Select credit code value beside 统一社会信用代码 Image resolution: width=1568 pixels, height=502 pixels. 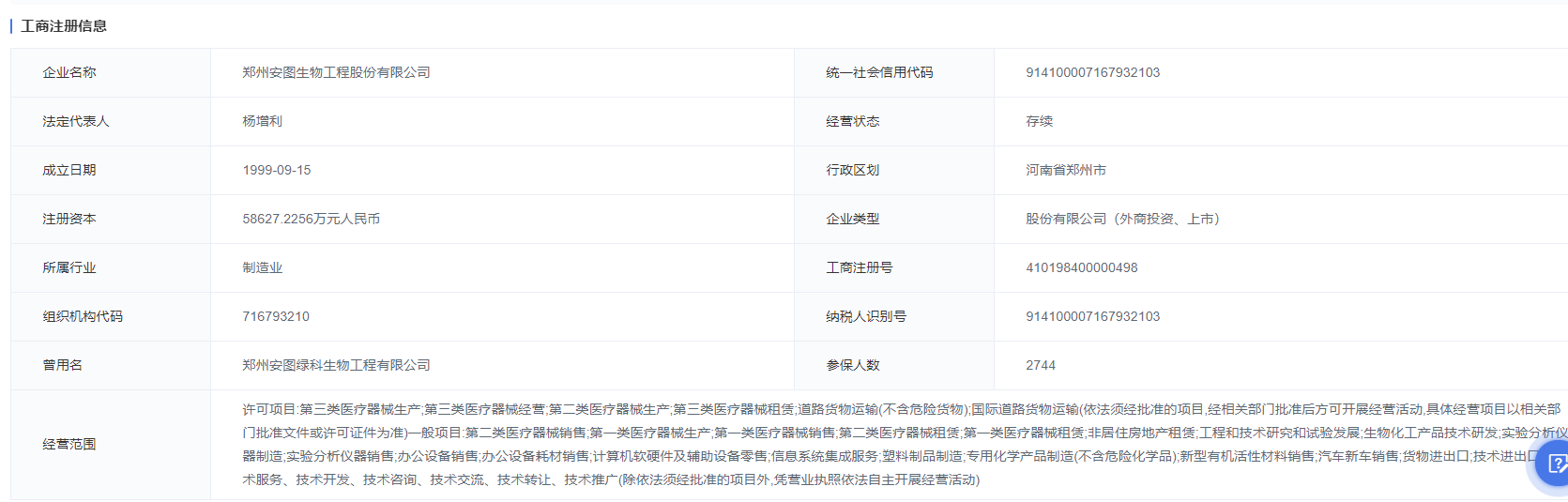1092,72
